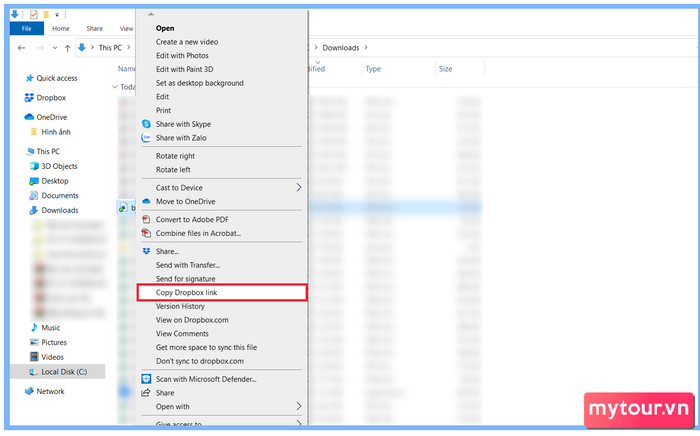
Task: Open Version History
Action: point(180,307)
